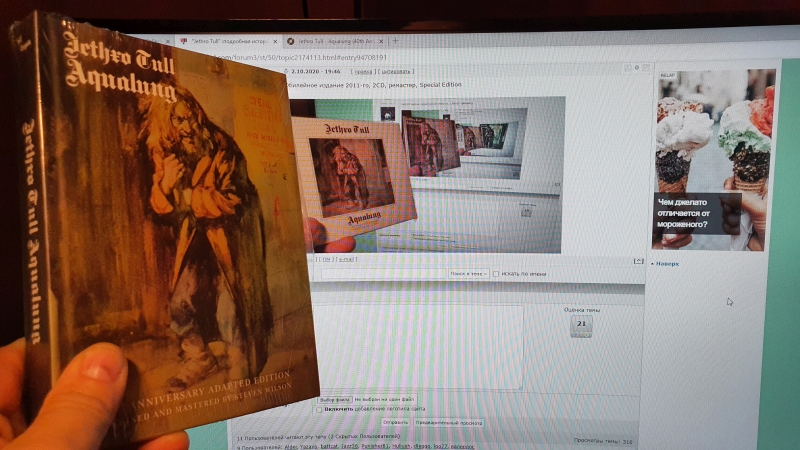Open the gelato ice cream ad banner
The height and width of the screenshot is (450, 800).
coord(713,160)
